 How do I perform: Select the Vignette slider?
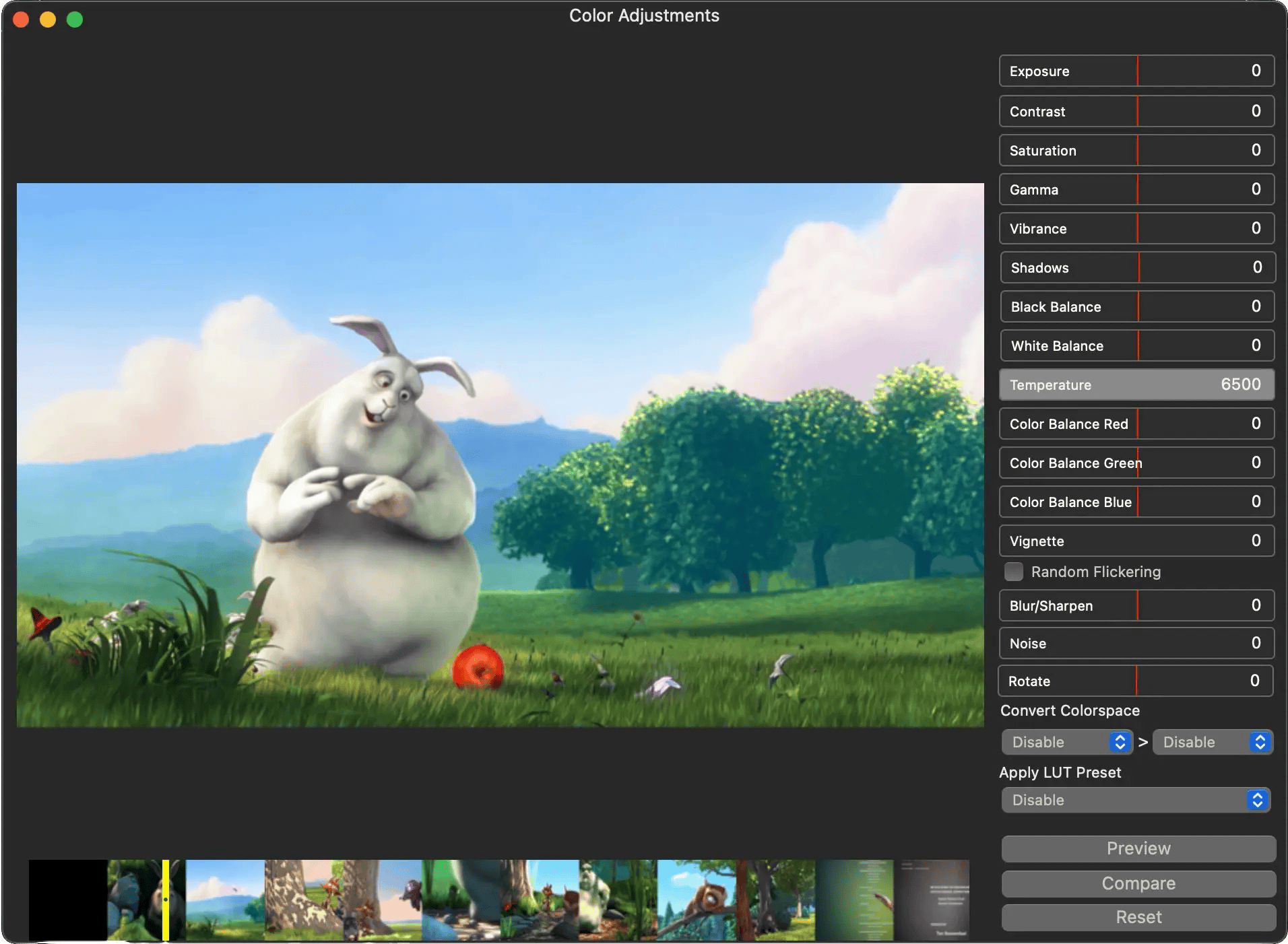click(x=1136, y=541)
